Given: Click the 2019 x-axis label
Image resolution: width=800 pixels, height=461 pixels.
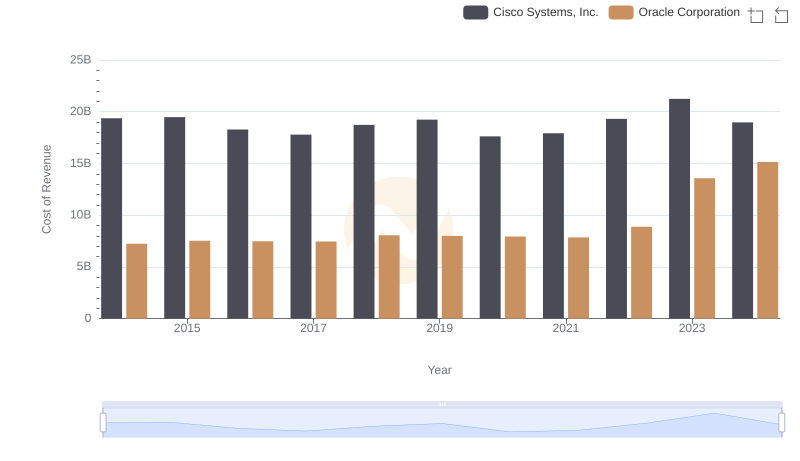Looking at the screenshot, I should tap(439, 328).
